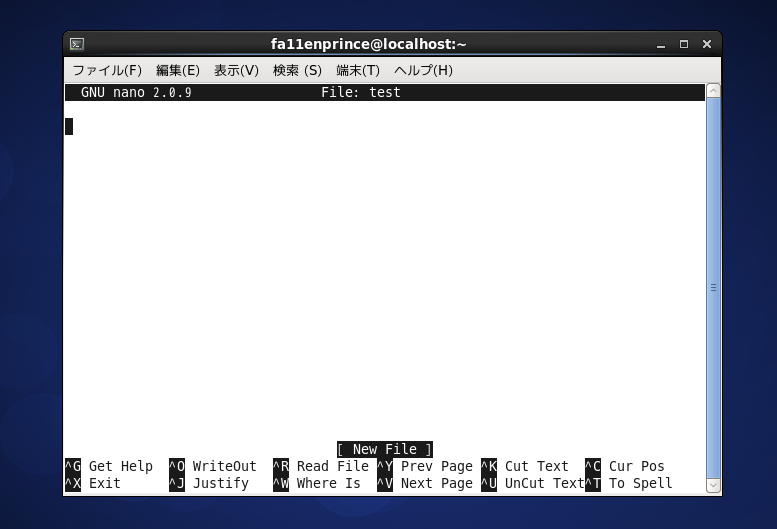777x529 pixels.
Task: Open the 端末(T) menu
Action: [358, 70]
